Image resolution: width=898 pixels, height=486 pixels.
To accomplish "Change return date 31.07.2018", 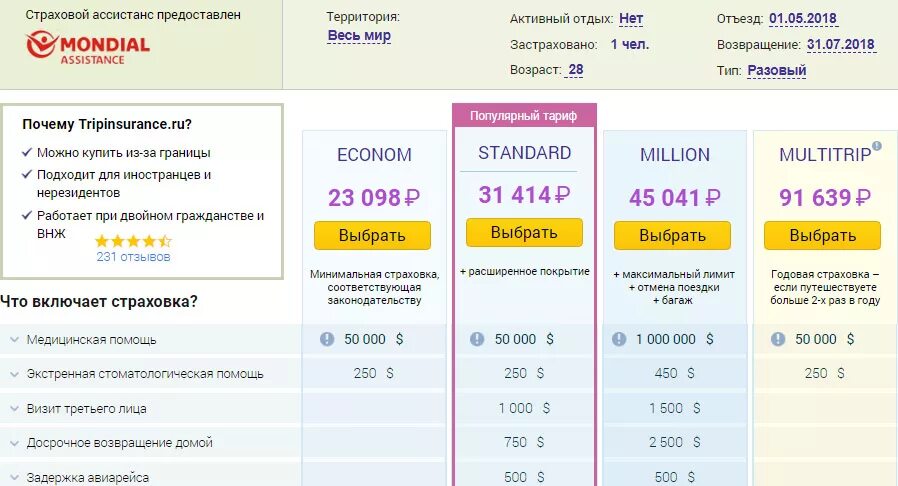I will (841, 45).
